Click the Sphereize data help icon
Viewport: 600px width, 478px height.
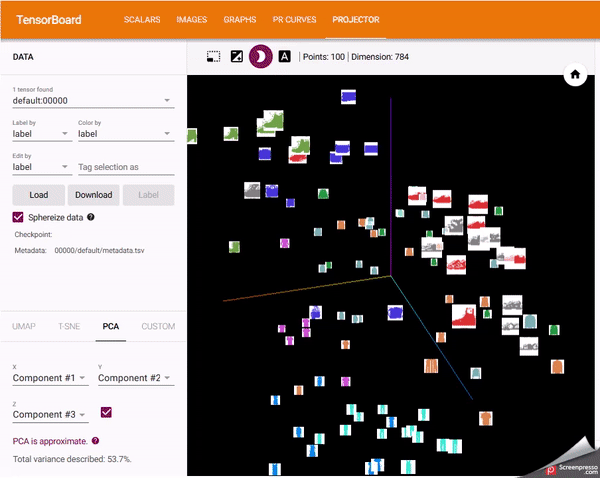91,217
